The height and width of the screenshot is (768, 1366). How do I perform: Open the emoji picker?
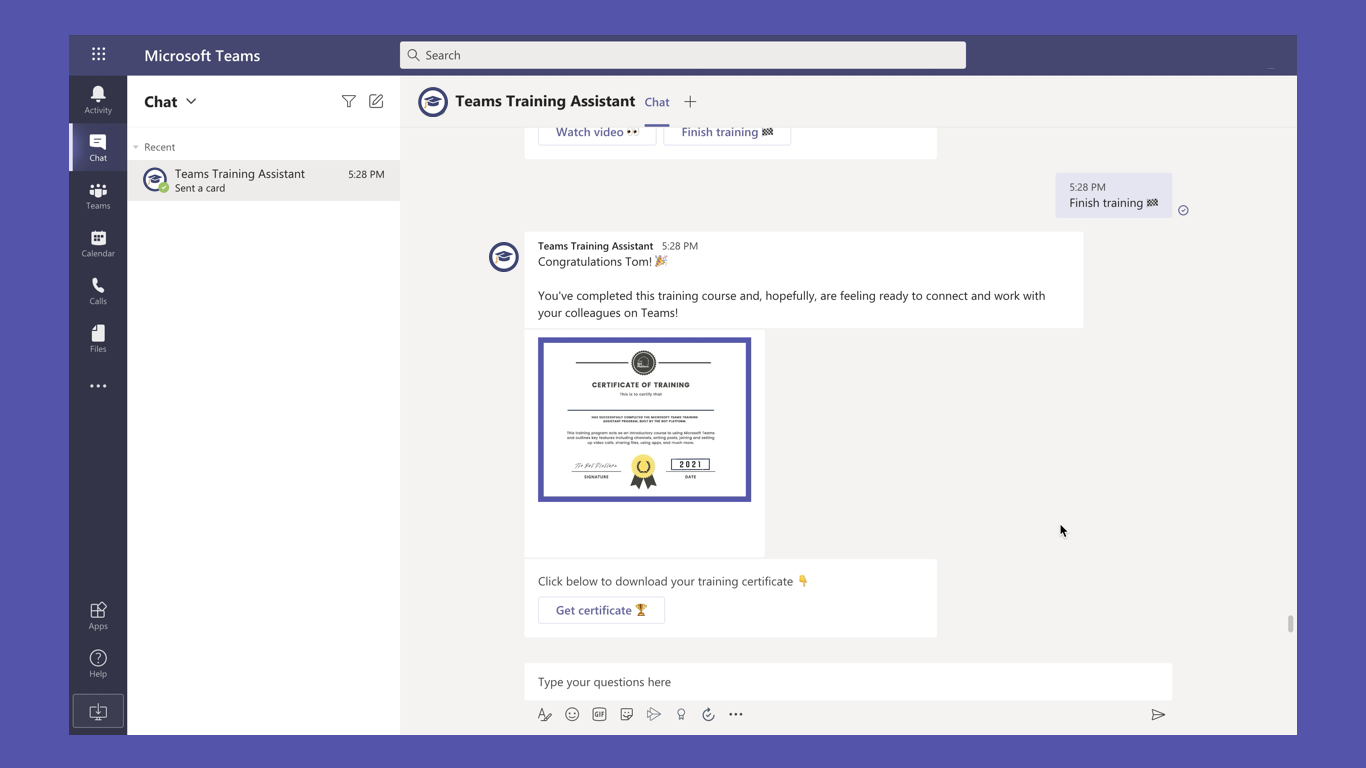click(572, 714)
